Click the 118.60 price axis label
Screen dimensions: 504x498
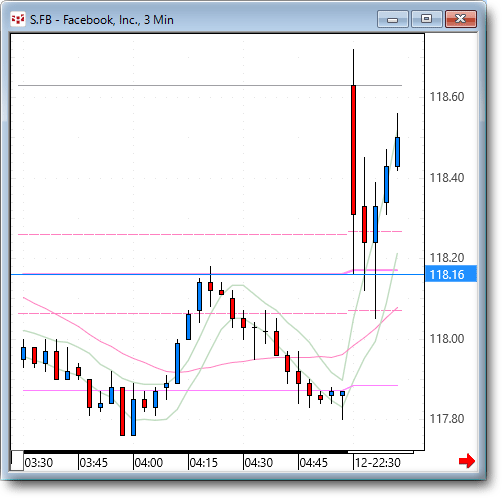pyautogui.click(x=447, y=97)
